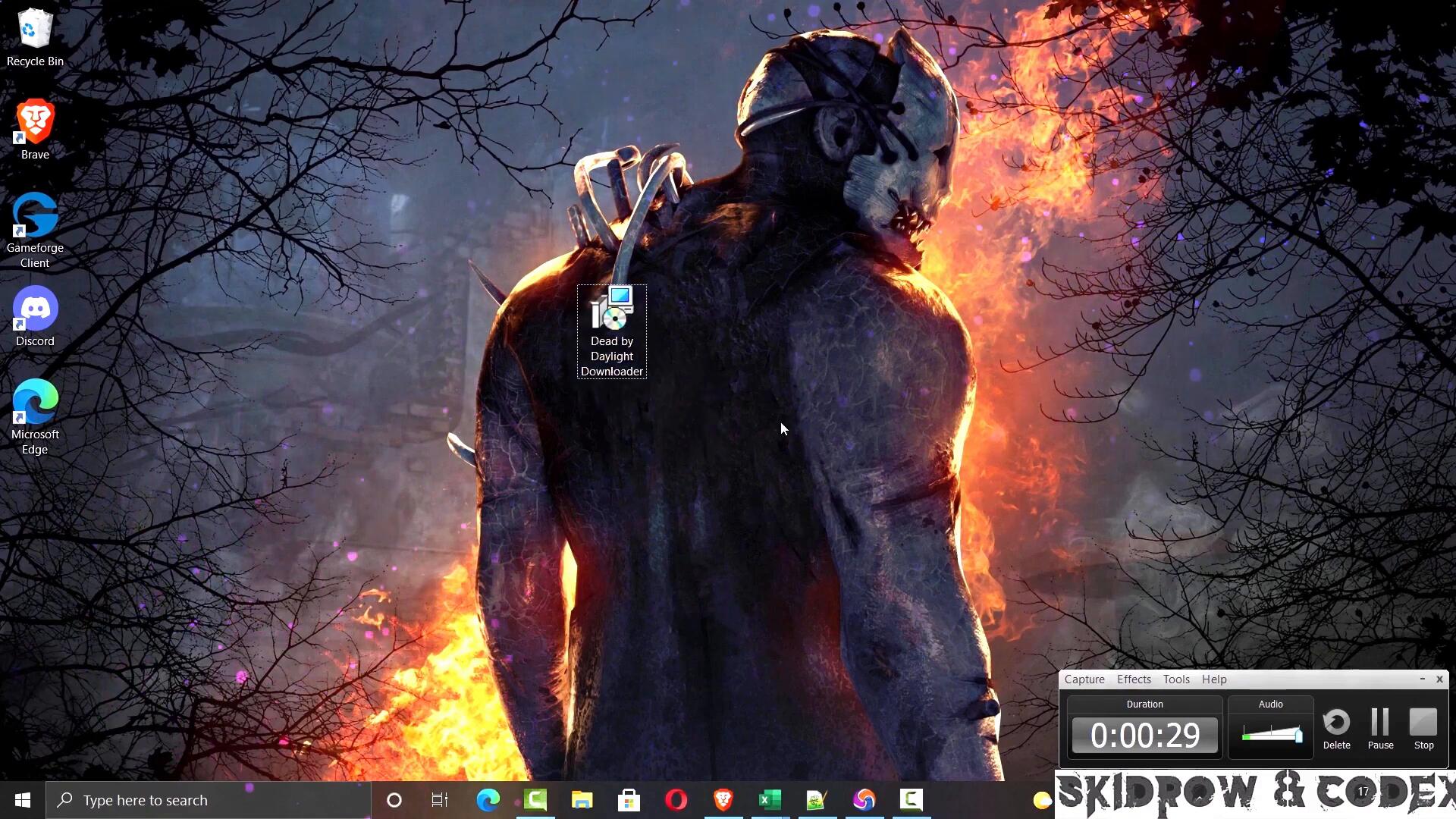This screenshot has height=819, width=1456.
Task: Click the Task View taskbar button
Action: click(x=440, y=800)
